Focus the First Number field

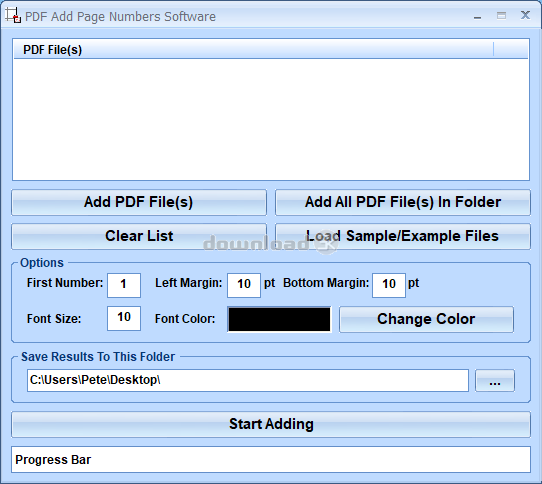coord(124,285)
